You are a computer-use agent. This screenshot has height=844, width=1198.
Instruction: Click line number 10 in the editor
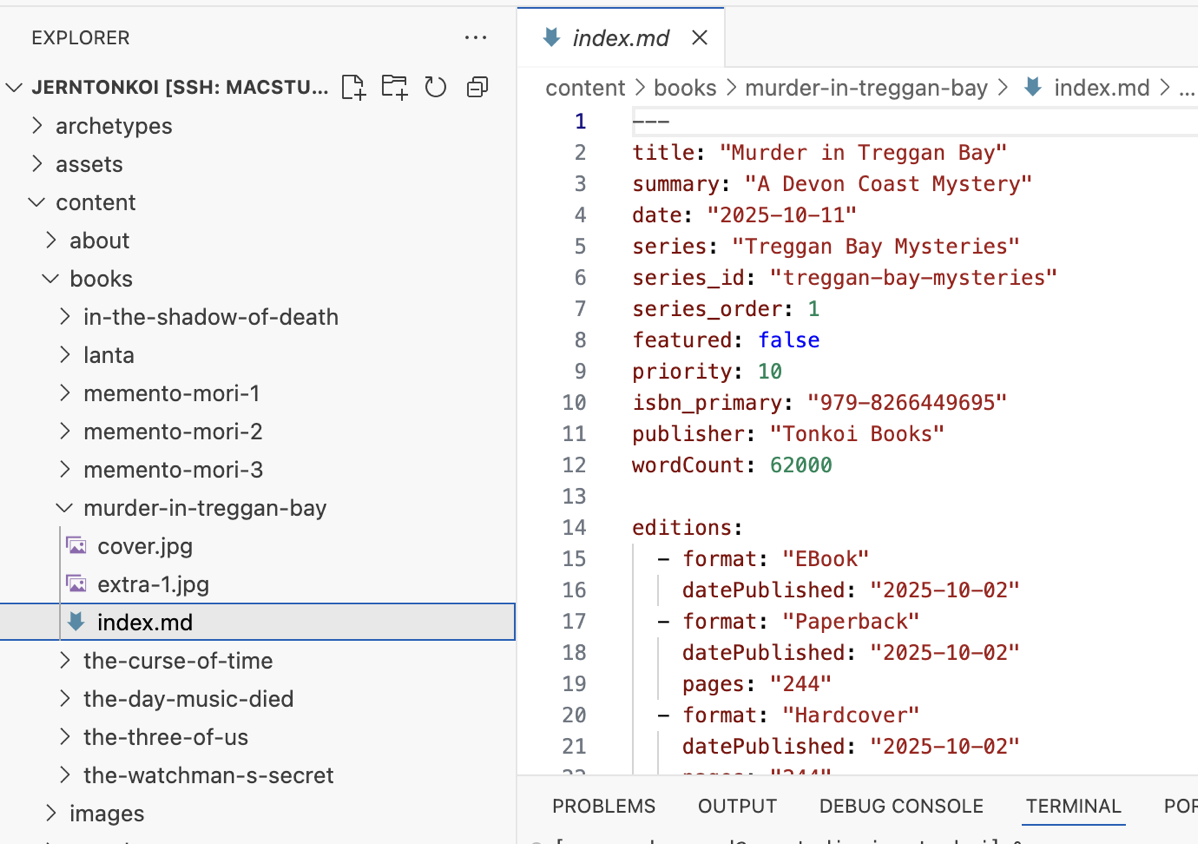tap(575, 402)
